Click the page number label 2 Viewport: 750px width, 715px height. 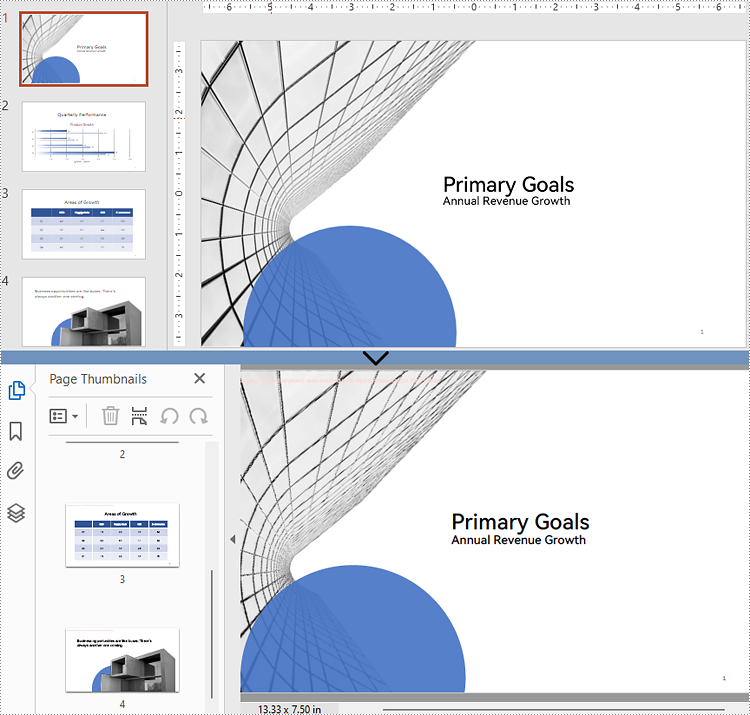coord(122,454)
